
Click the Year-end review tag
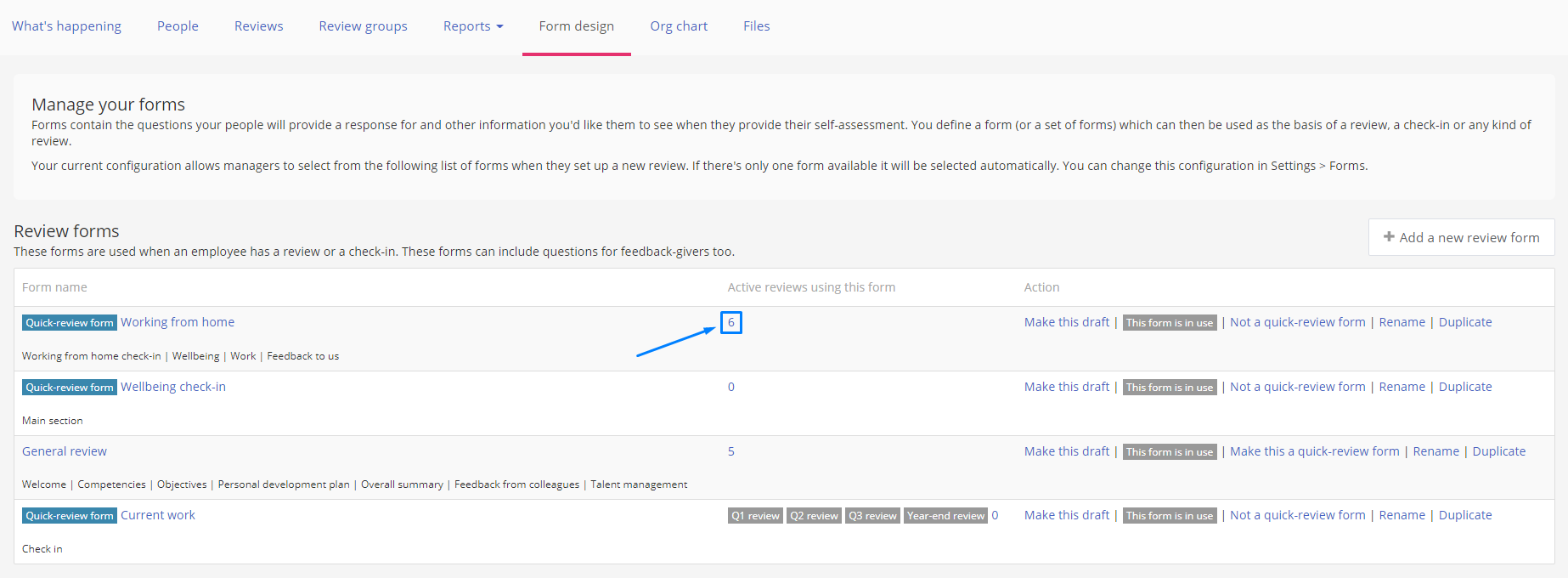[x=945, y=516]
